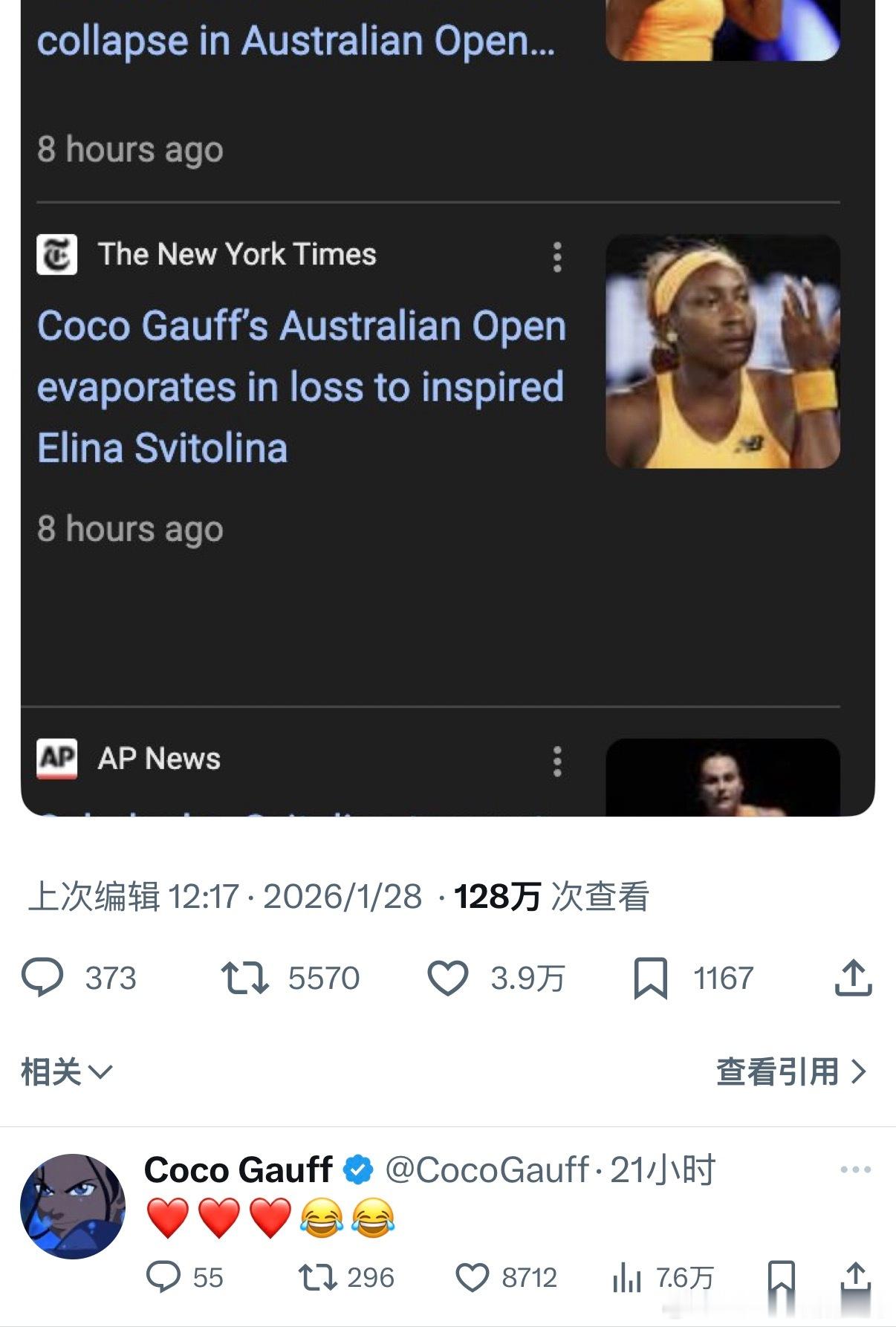Repost Coco Gauff's reply with 296 reposts
The image size is (896, 1327).
point(317,1278)
